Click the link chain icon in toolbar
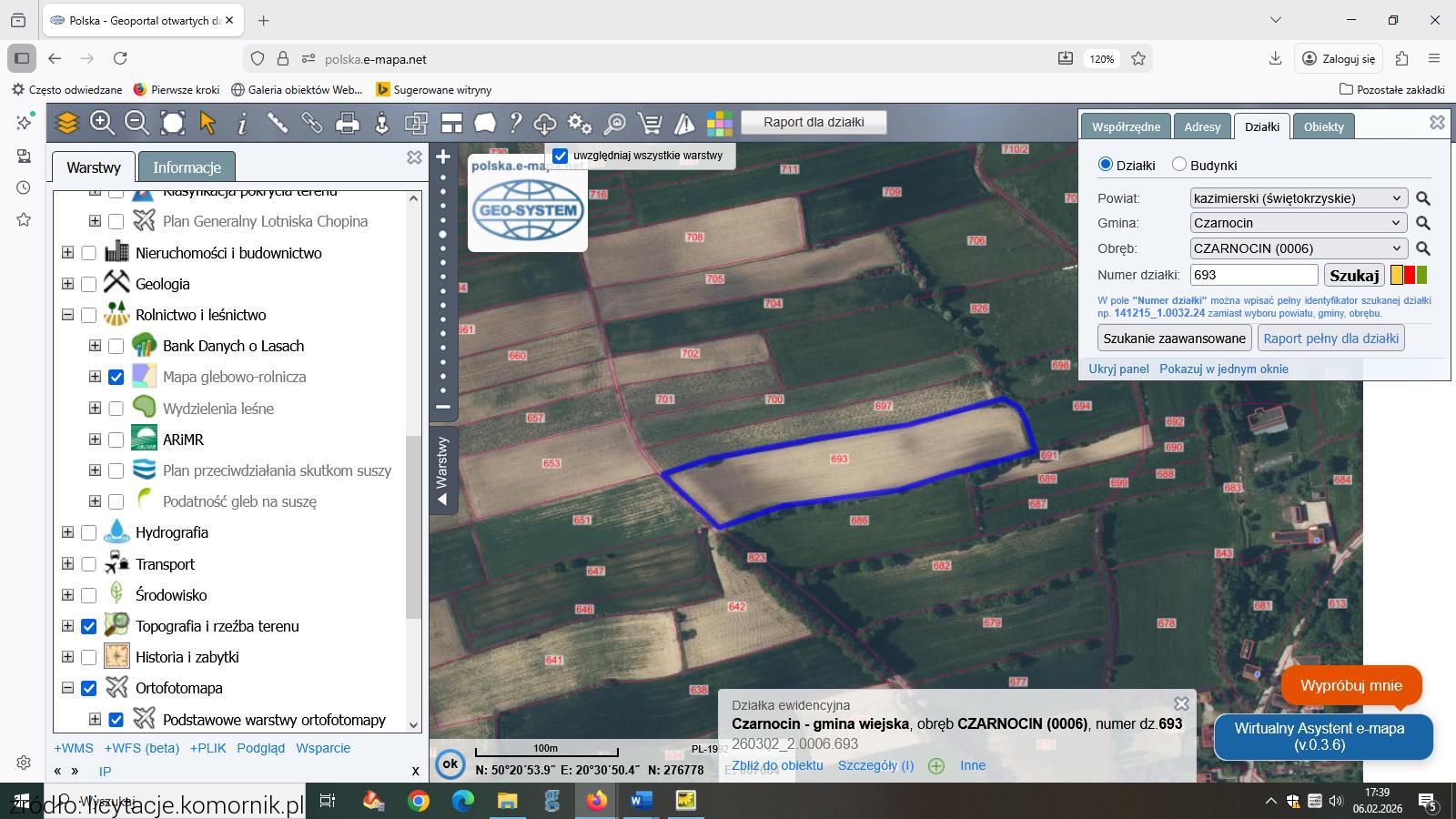The width and height of the screenshot is (1456, 819). pyautogui.click(x=312, y=123)
